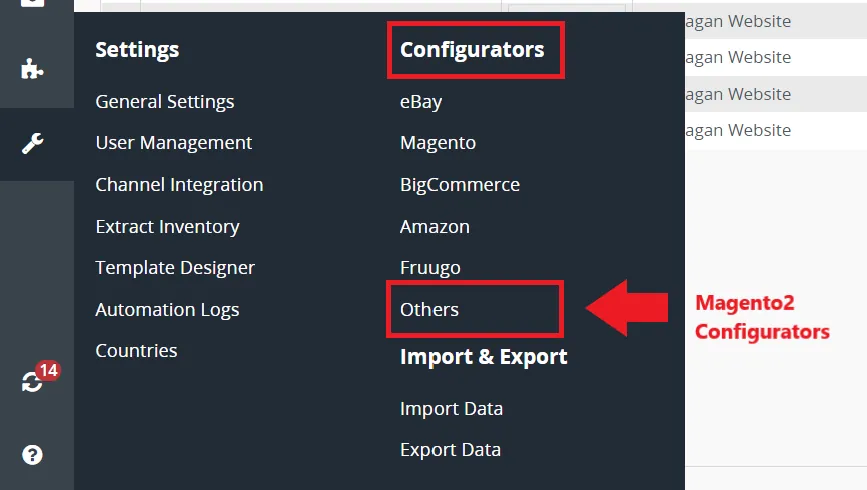Open the question mark help icon
This screenshot has width=867, height=490.
(x=32, y=455)
